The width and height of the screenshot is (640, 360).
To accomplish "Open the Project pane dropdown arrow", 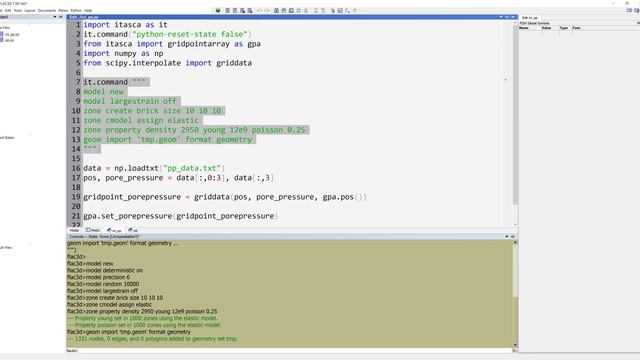I will [55, 17].
